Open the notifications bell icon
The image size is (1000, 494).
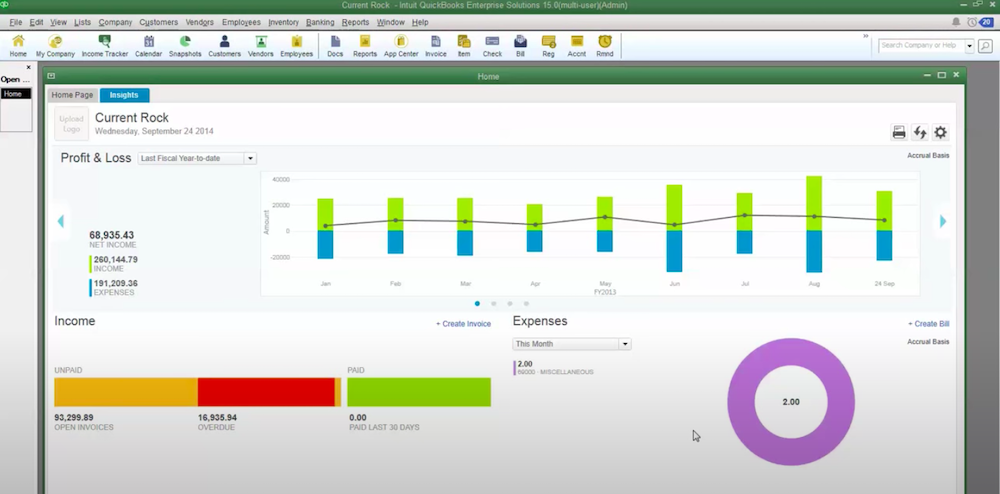click(x=956, y=22)
